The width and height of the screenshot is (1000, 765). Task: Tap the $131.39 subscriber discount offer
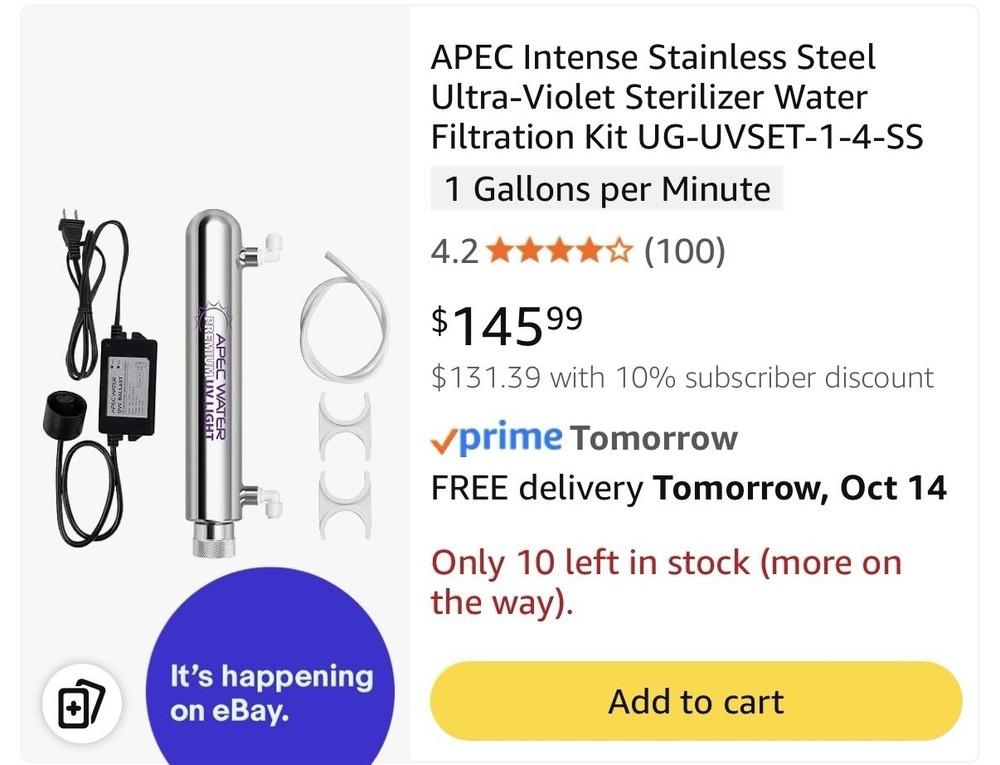[x=682, y=378]
